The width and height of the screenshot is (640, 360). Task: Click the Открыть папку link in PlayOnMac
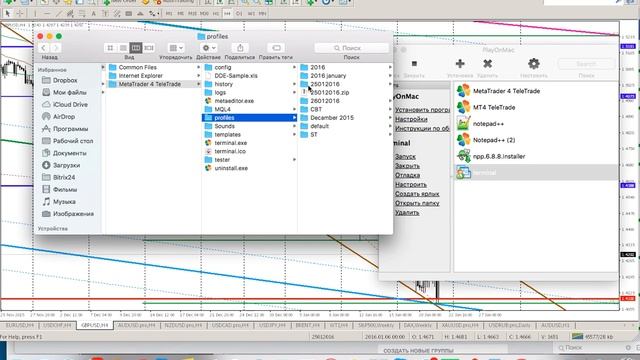pos(417,203)
